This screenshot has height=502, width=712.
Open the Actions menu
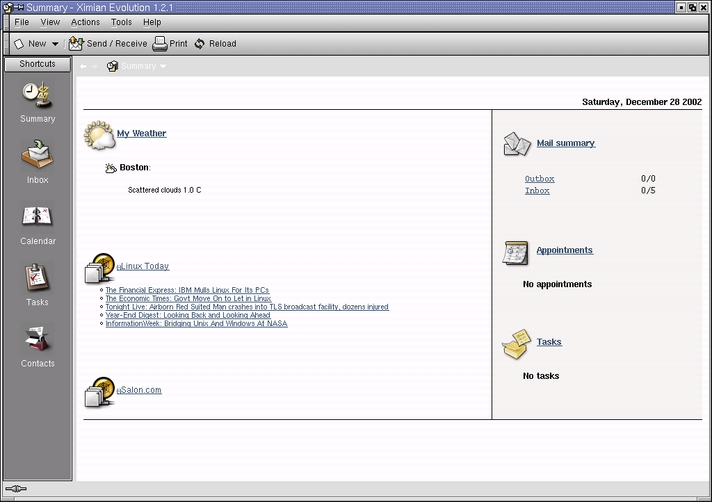point(85,22)
